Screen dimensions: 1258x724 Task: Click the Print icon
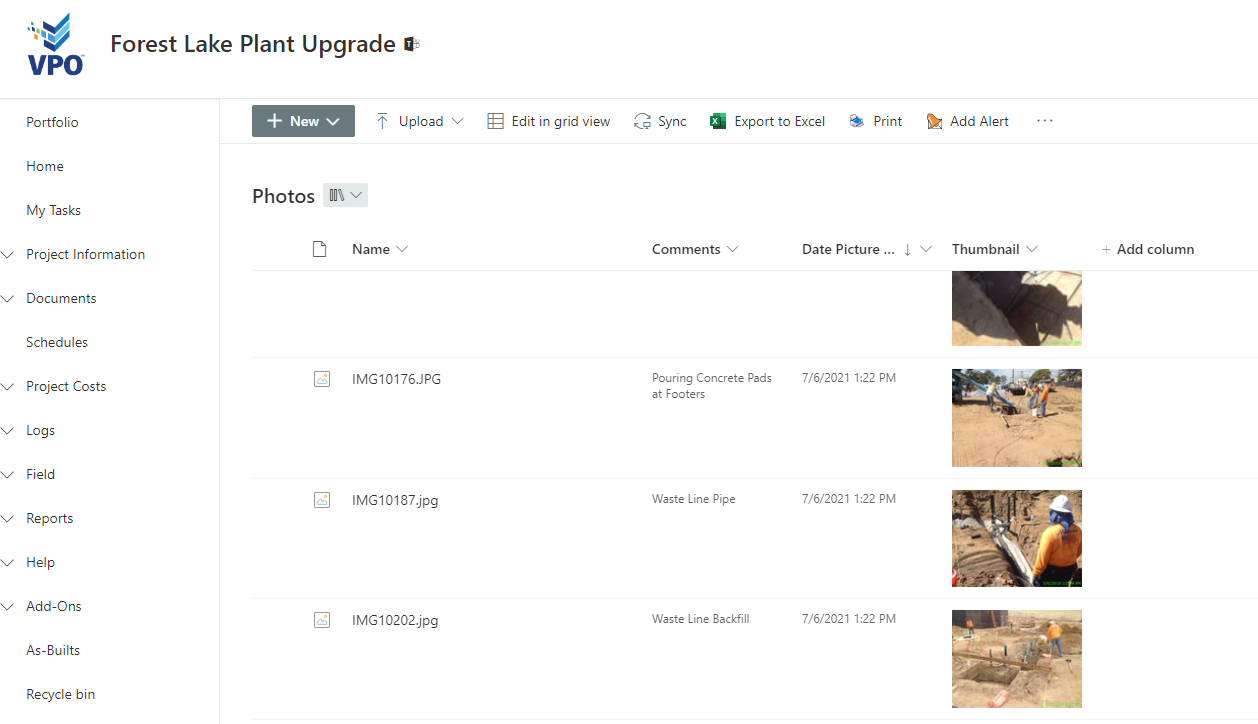tap(857, 120)
